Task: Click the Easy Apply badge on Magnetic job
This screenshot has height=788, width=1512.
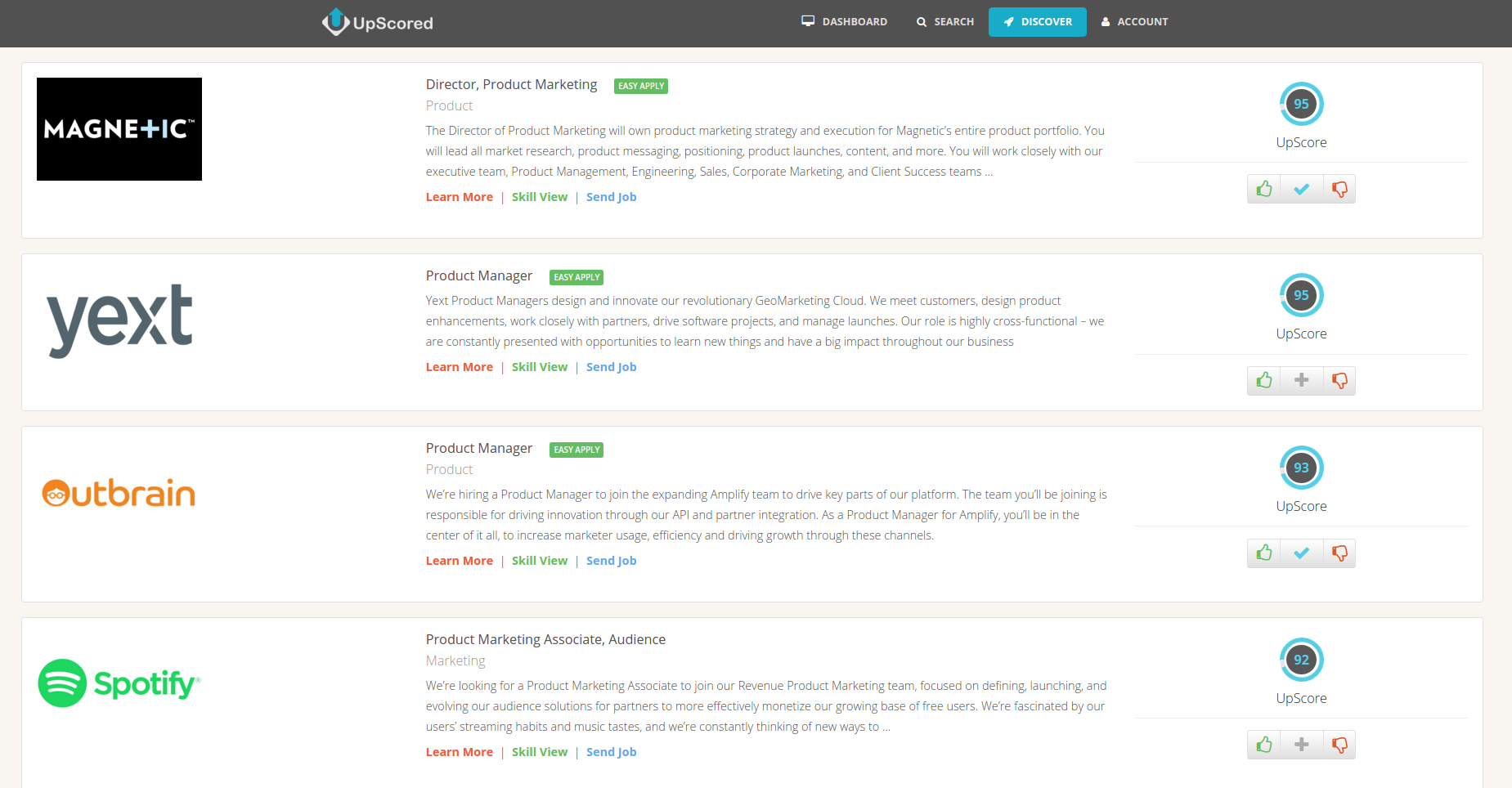Action: (641, 86)
